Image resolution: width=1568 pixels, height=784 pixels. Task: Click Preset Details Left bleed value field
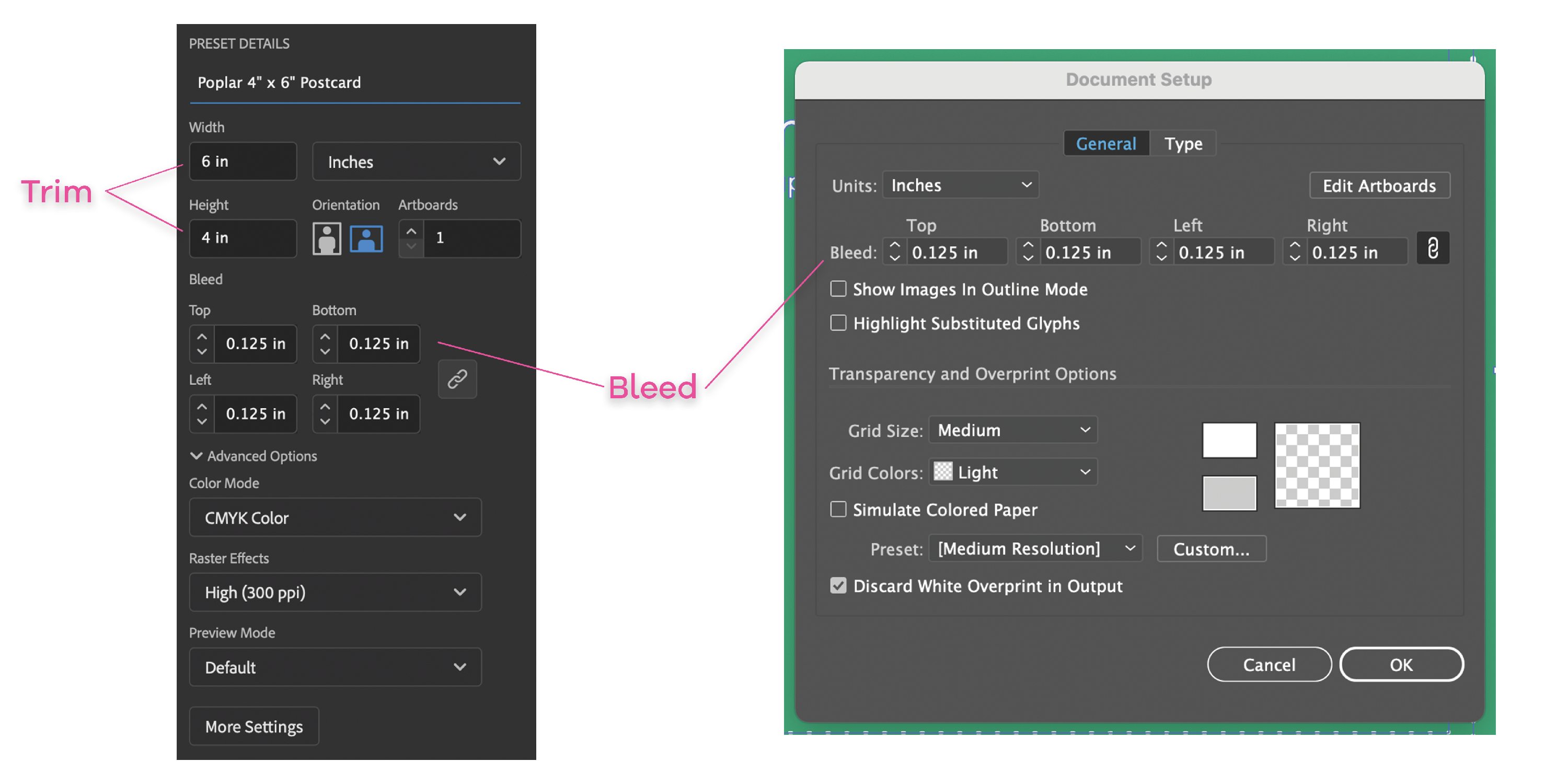[256, 414]
